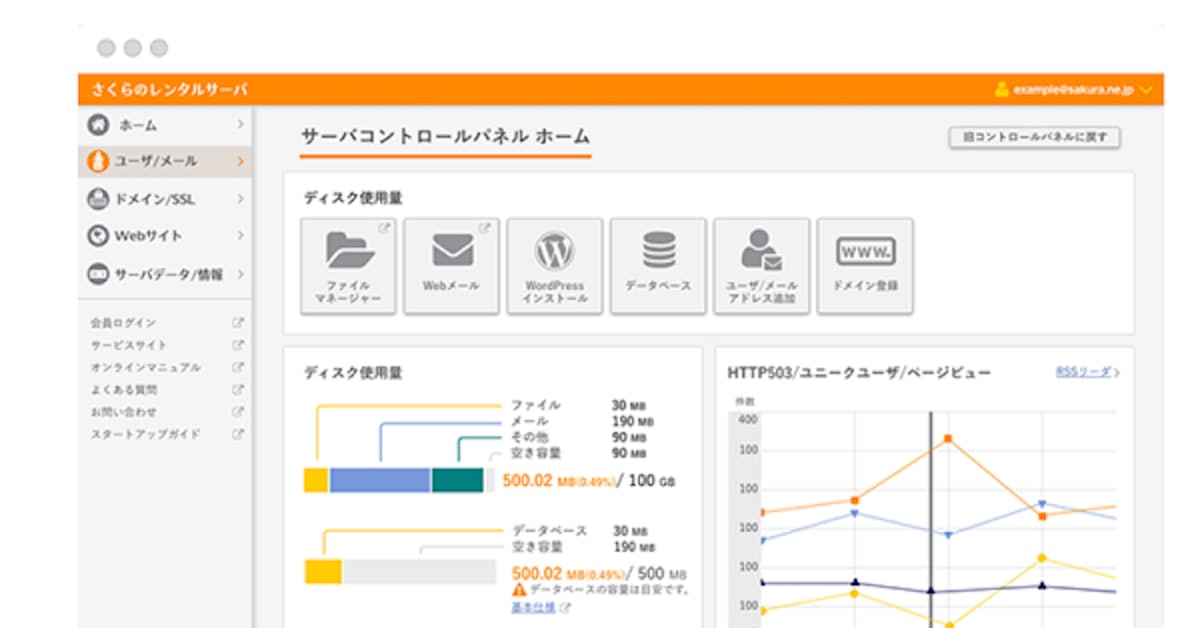The height and width of the screenshot is (628, 1200).
Task: Open the ファイルマネージャー folder icon
Action: (348, 252)
